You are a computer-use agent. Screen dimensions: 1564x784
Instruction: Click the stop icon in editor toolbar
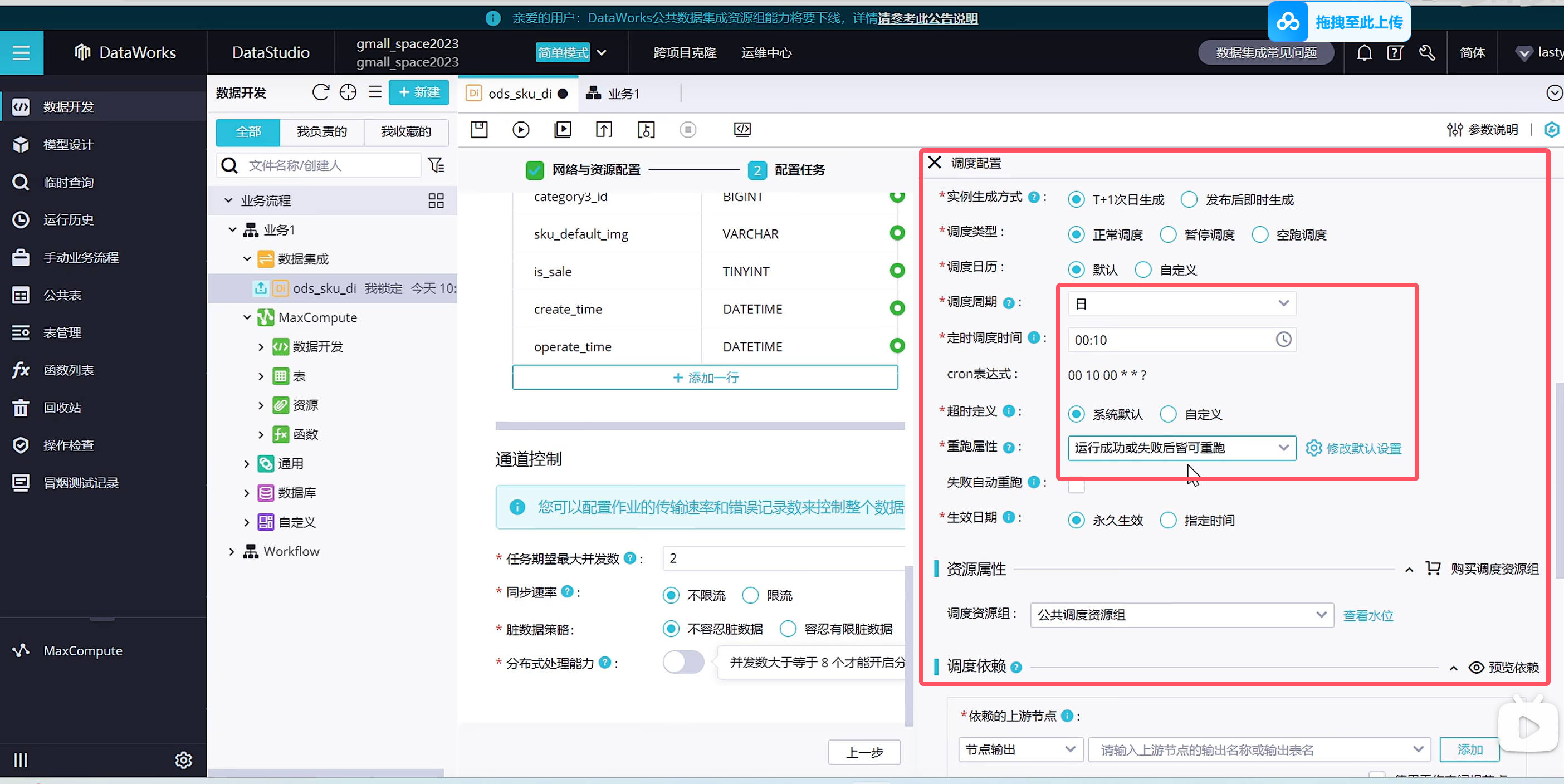click(687, 129)
